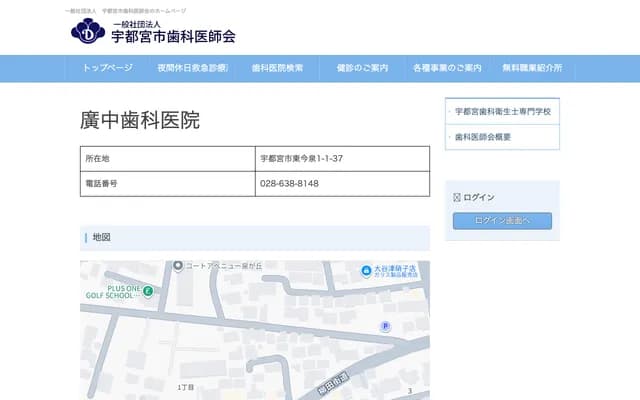Click the phone number 028-638-8148

[x=289, y=184]
